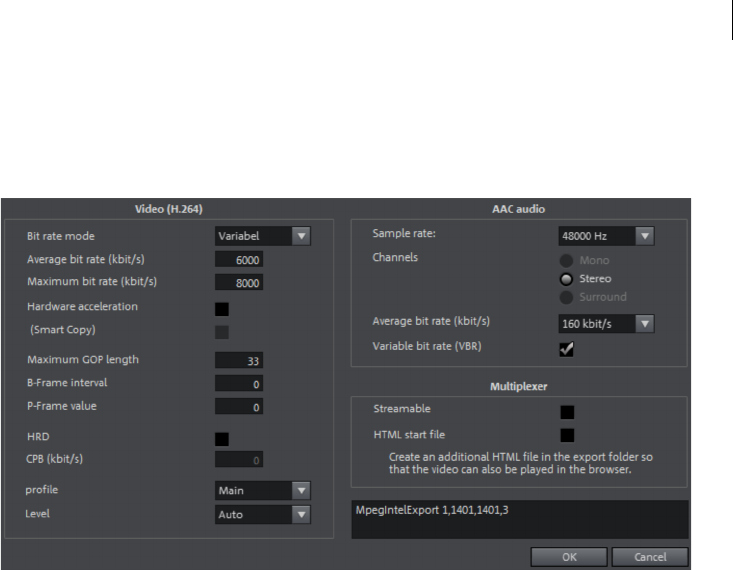Click the Video (H.264) section heading
733x570 pixels.
coord(169,209)
